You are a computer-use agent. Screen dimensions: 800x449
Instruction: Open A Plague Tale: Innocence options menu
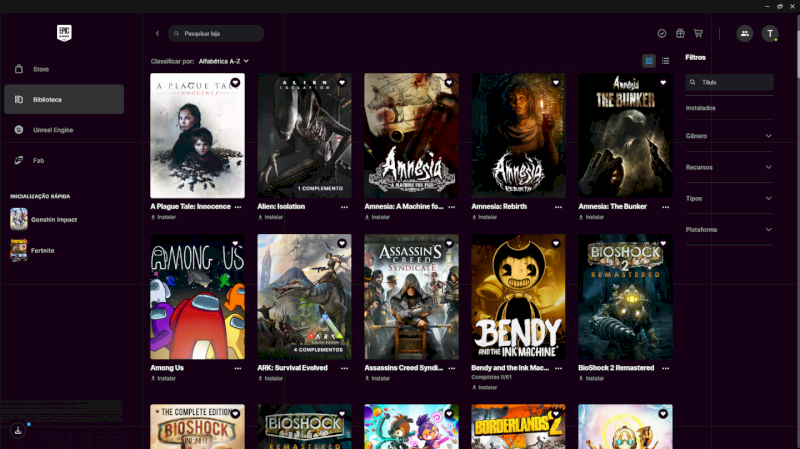238,207
